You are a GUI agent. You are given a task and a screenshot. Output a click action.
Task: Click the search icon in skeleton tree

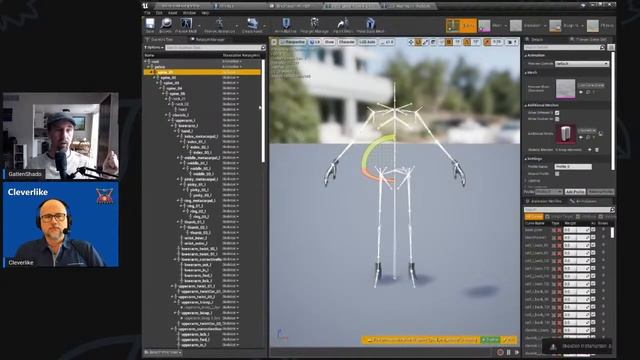tap(263, 48)
